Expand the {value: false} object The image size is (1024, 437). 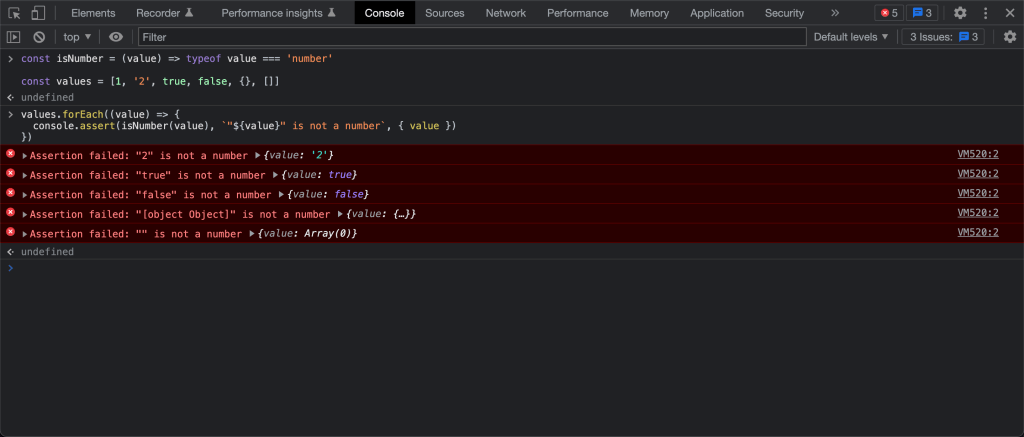pos(281,195)
